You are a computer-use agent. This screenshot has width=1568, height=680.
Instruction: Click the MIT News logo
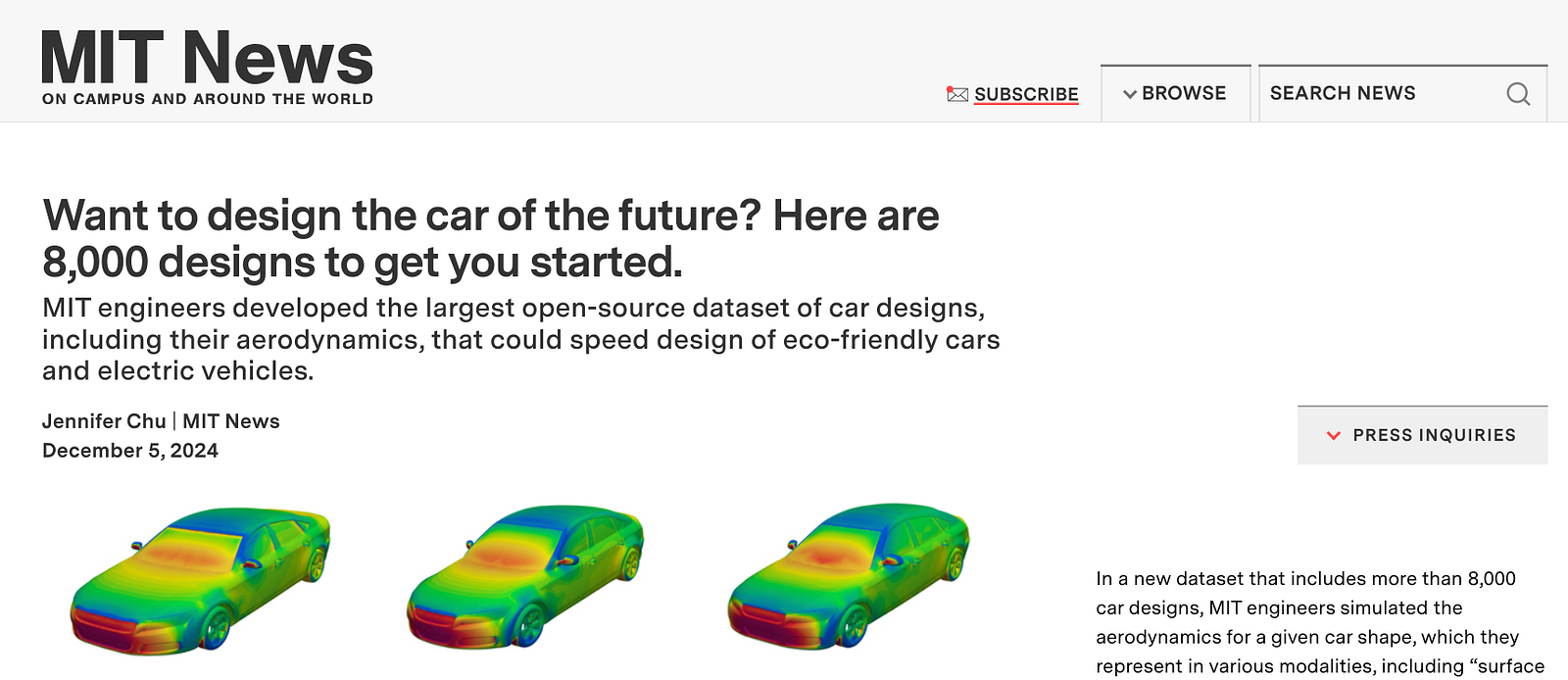pos(207,57)
